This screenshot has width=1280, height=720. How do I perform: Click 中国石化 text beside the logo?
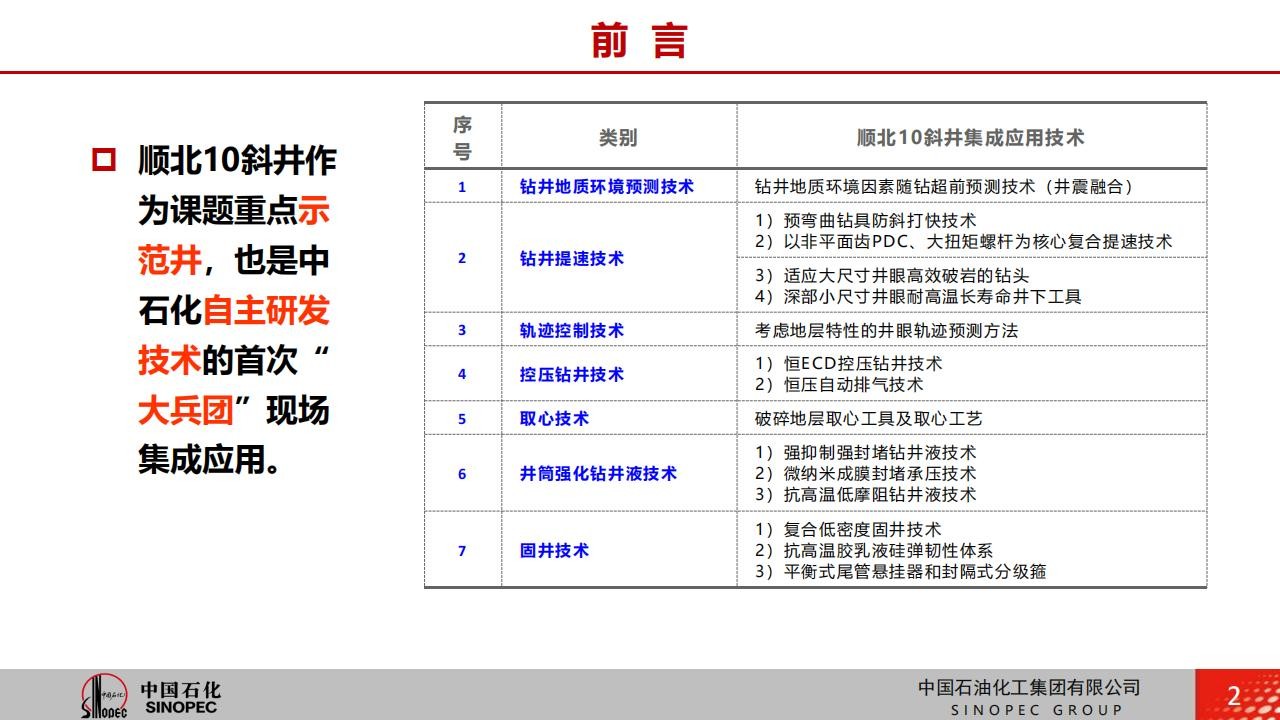click(180, 689)
